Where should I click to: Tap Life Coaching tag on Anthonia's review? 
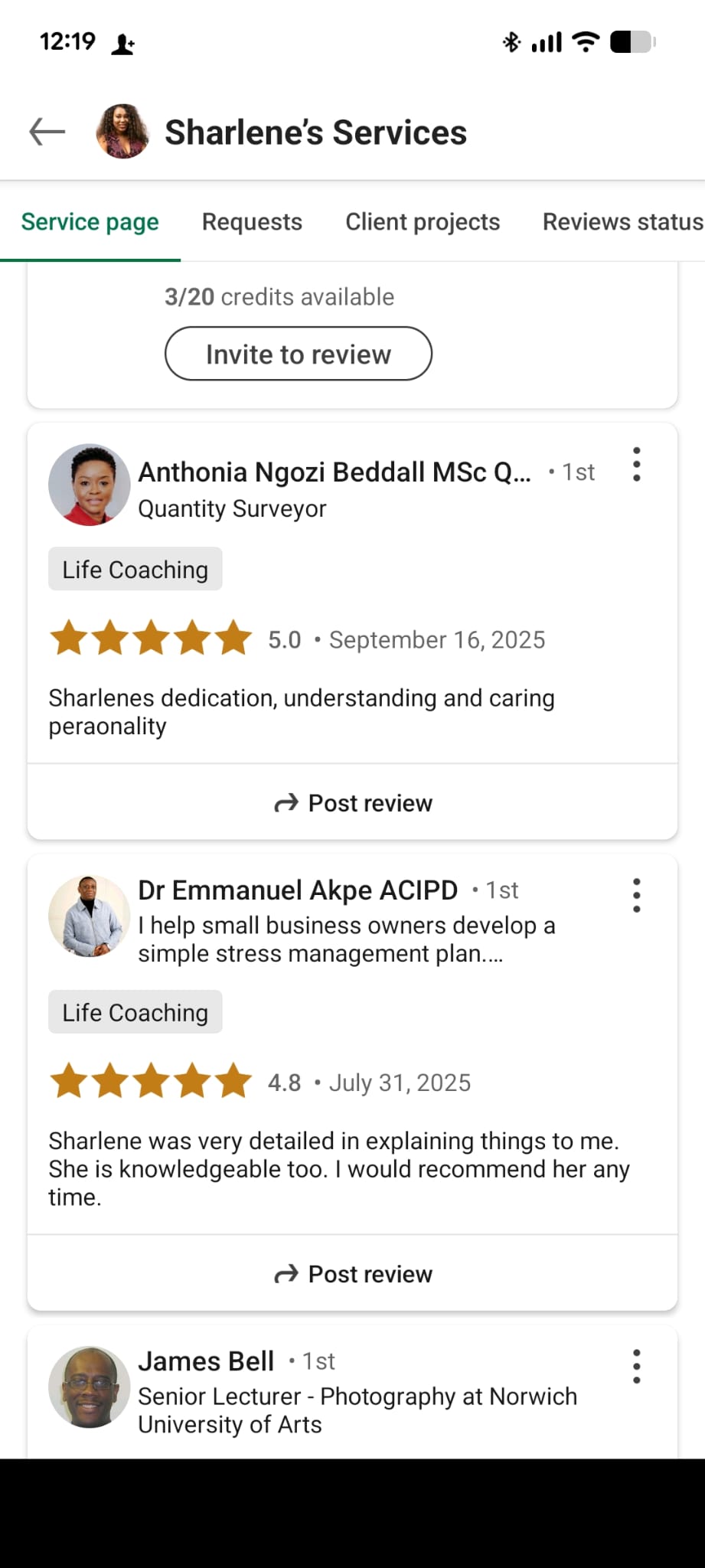click(135, 570)
